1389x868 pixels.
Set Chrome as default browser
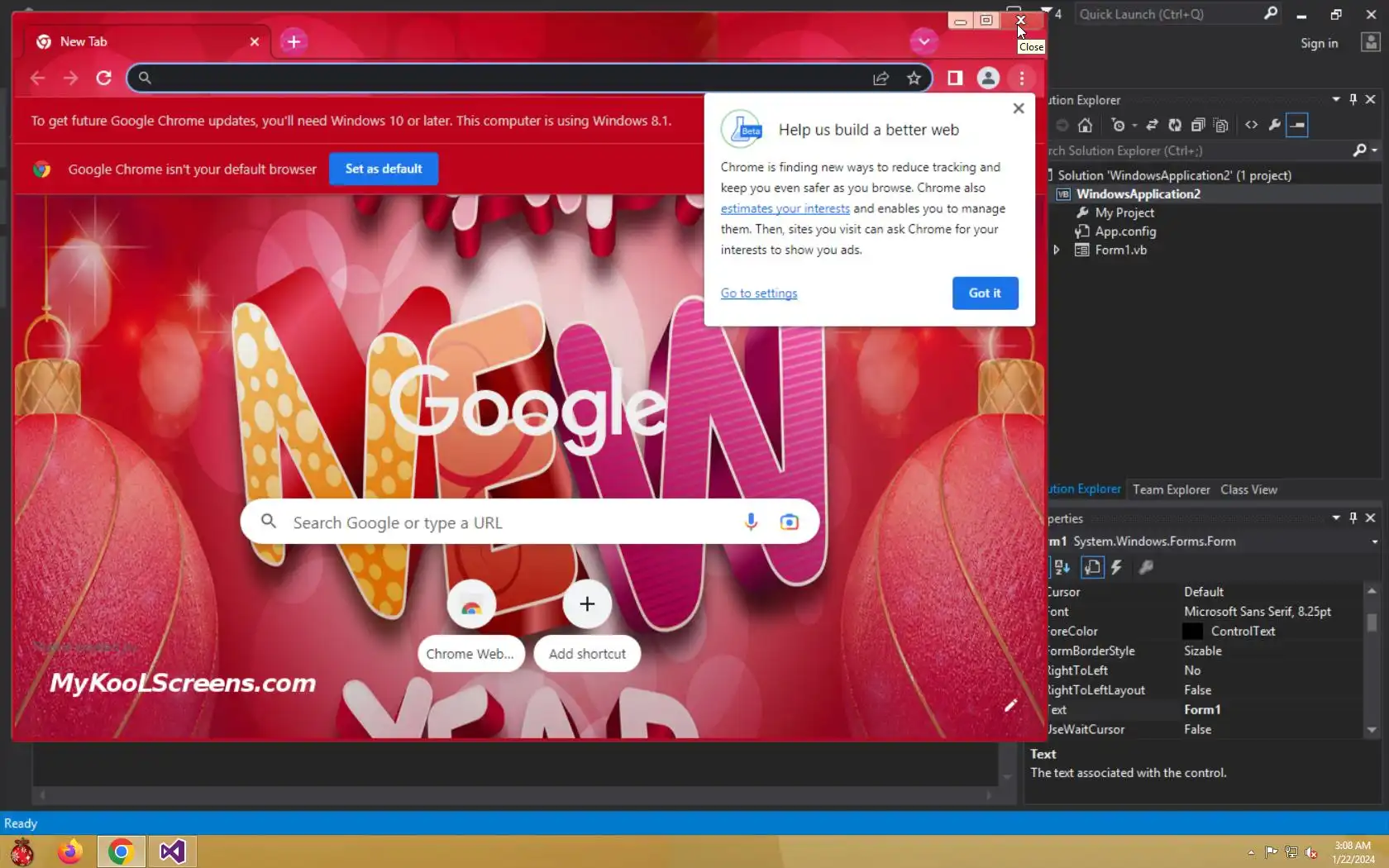pos(384,169)
